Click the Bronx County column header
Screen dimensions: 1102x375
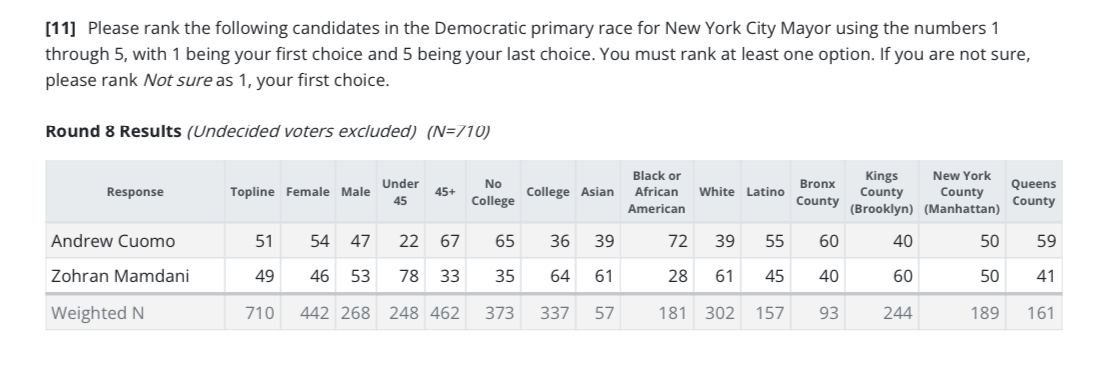817,192
